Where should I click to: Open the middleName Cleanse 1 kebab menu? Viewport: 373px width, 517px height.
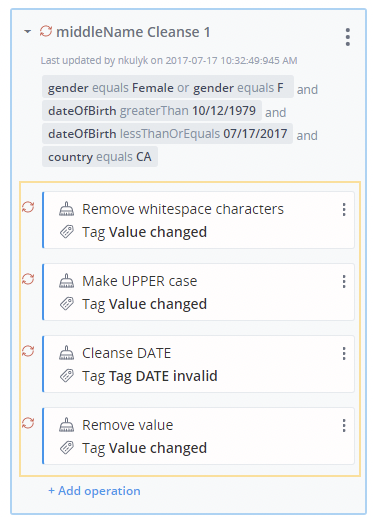point(348,37)
